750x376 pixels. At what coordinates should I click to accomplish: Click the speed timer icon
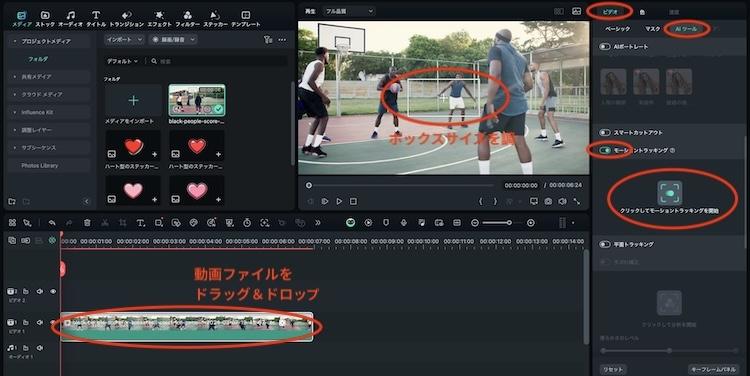click(247, 223)
